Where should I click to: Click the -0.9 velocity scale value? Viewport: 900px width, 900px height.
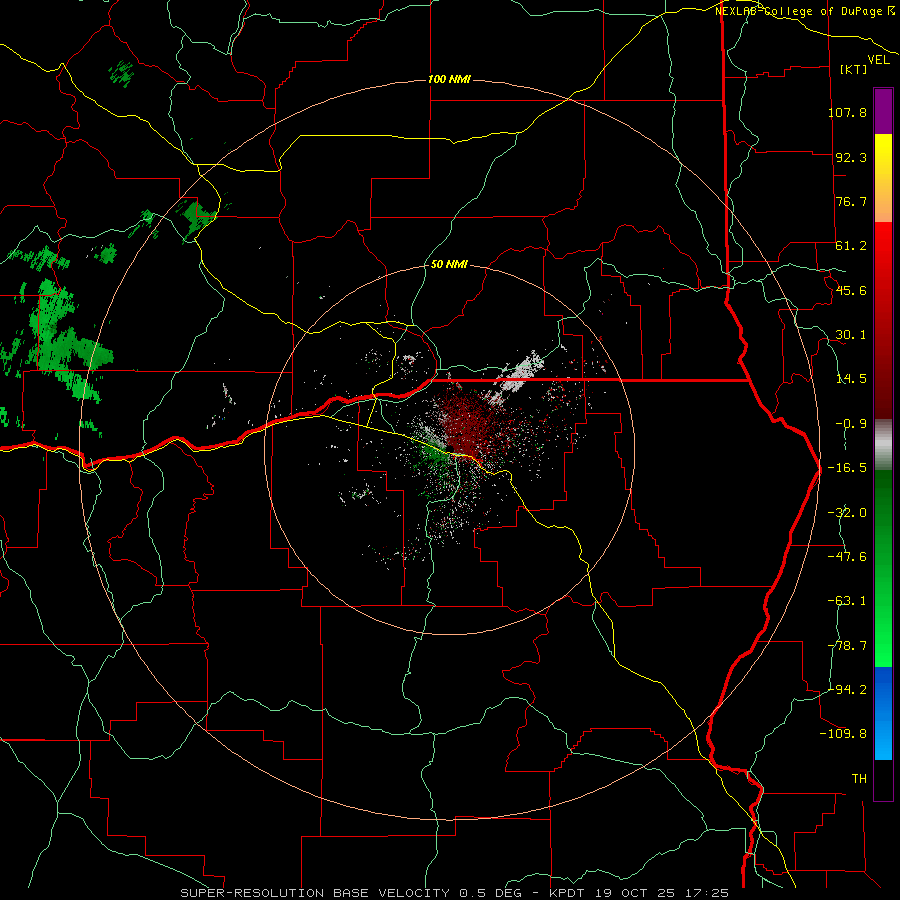point(851,424)
